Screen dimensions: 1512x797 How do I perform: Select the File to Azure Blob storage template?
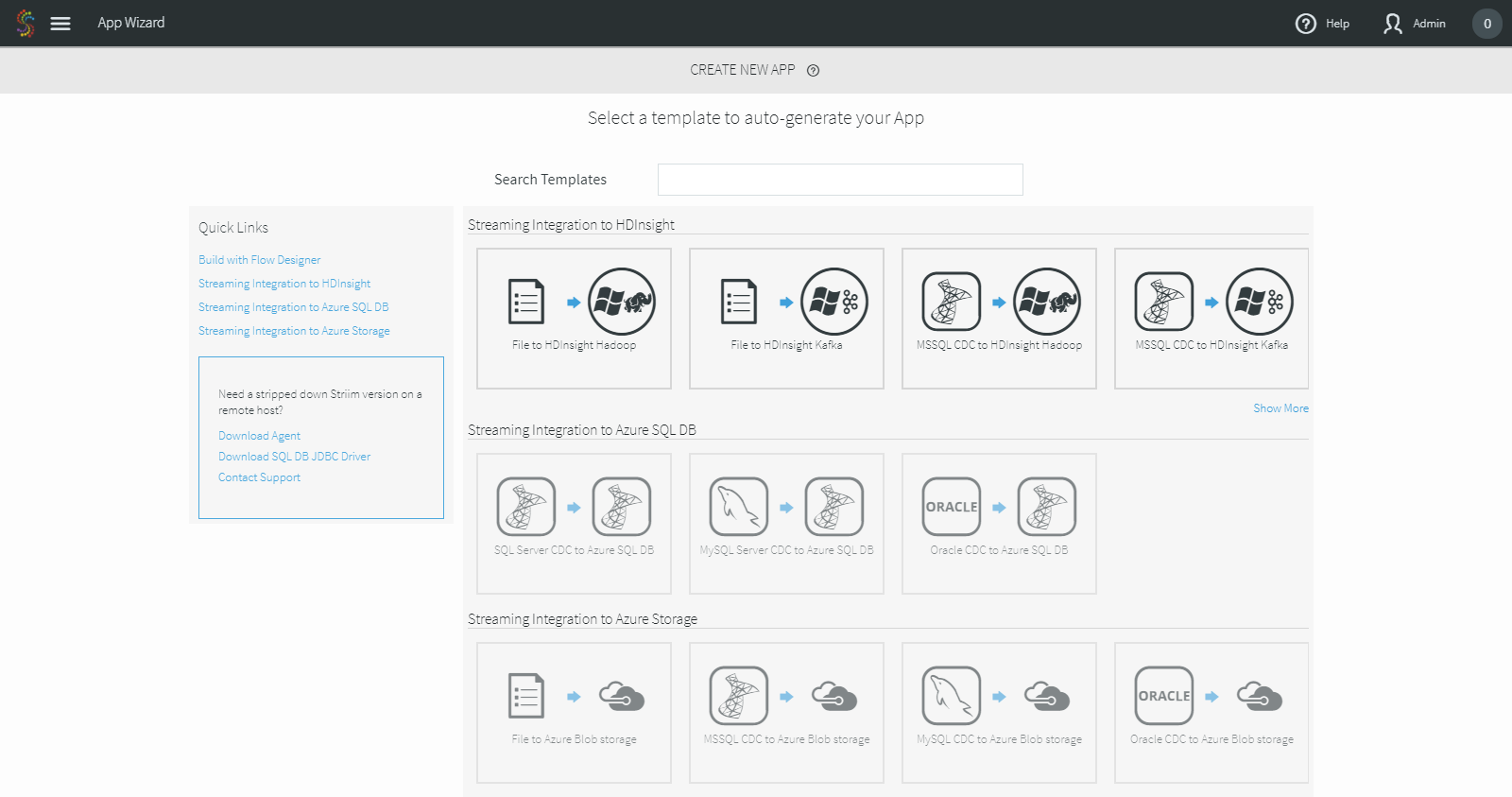click(x=574, y=713)
